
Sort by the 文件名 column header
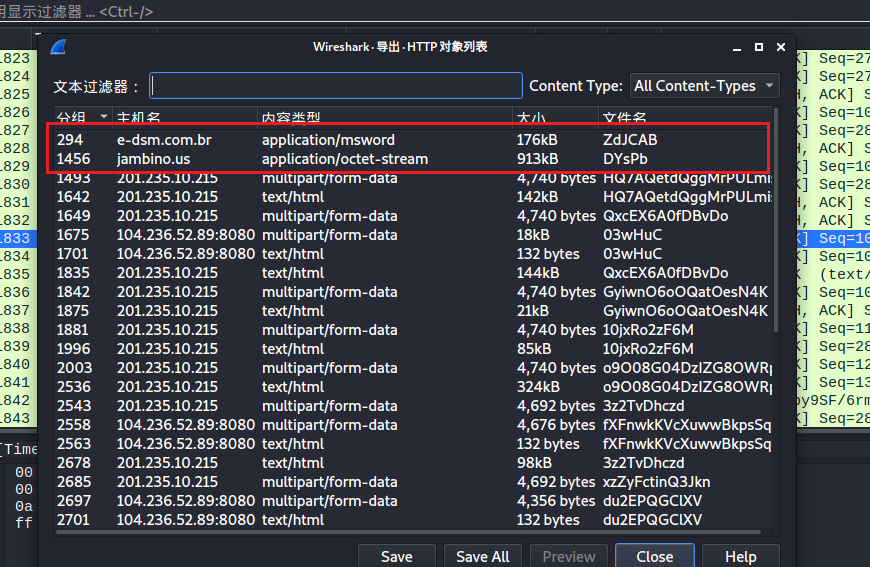pos(625,118)
